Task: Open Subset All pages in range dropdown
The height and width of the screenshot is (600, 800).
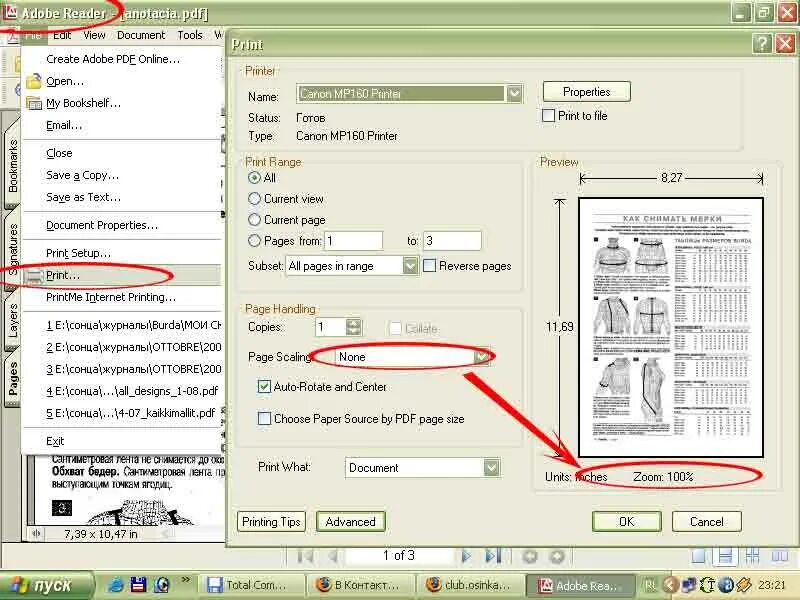Action: point(410,266)
